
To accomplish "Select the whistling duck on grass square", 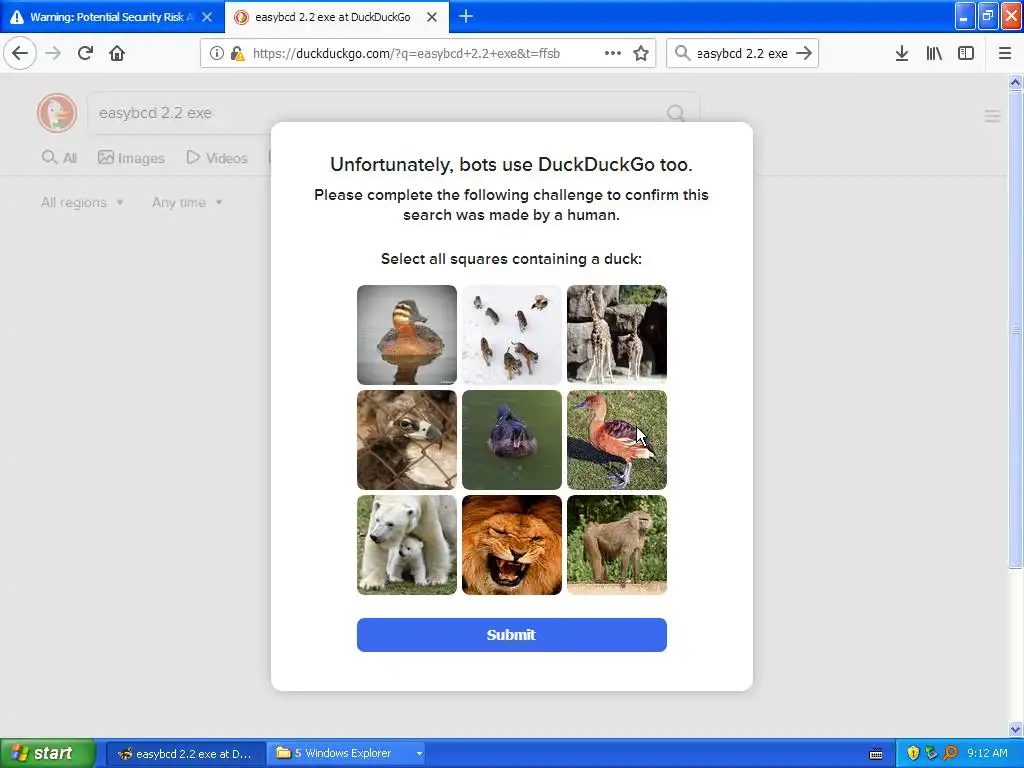I will 617,440.
